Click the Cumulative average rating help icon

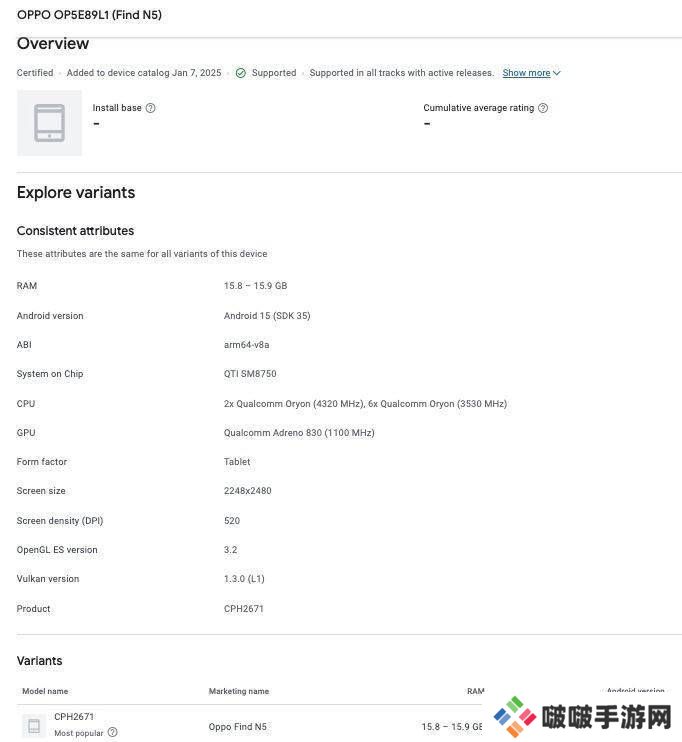click(x=543, y=108)
